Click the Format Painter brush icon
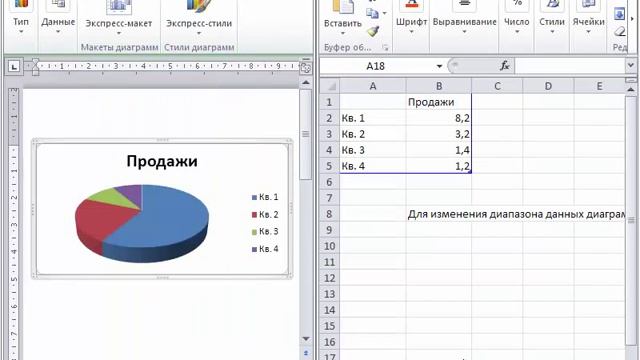 [x=373, y=31]
